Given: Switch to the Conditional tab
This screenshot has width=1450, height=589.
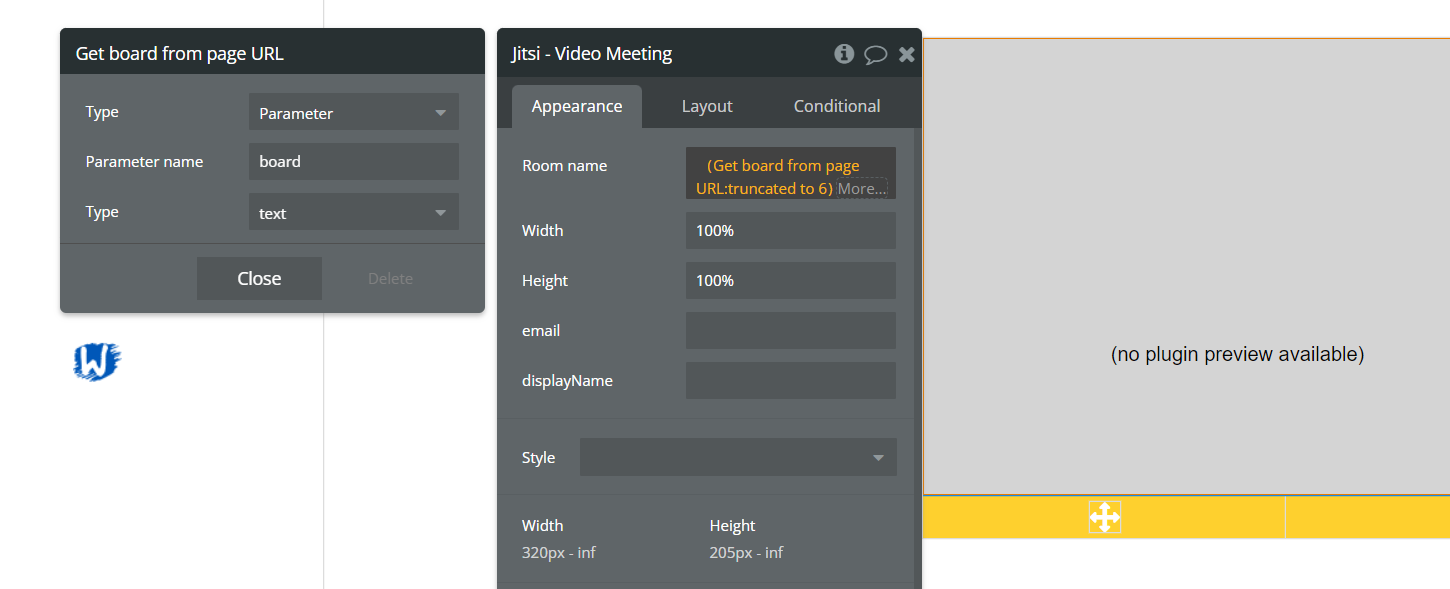Looking at the screenshot, I should [837, 106].
